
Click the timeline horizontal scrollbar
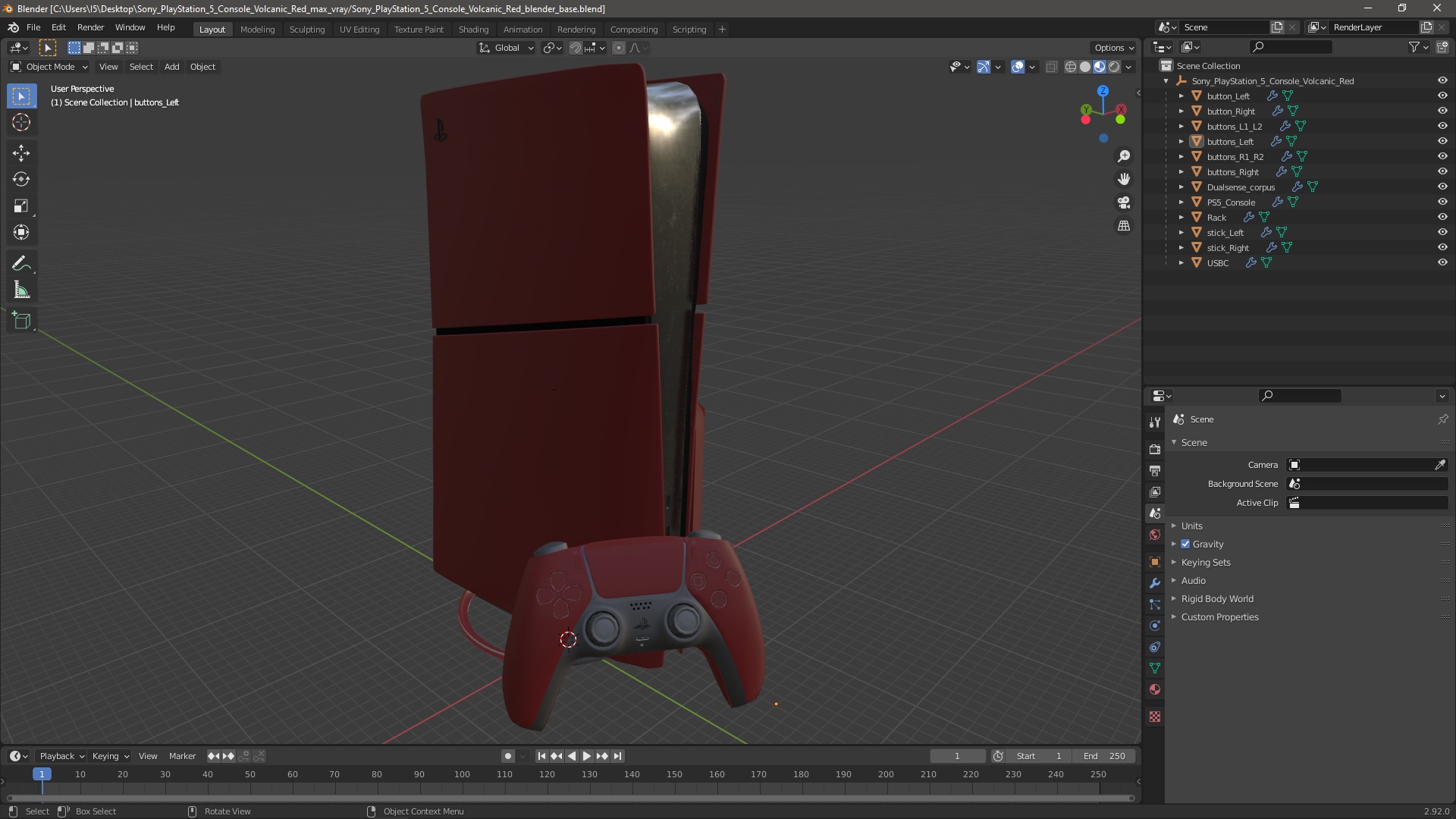pos(570,798)
